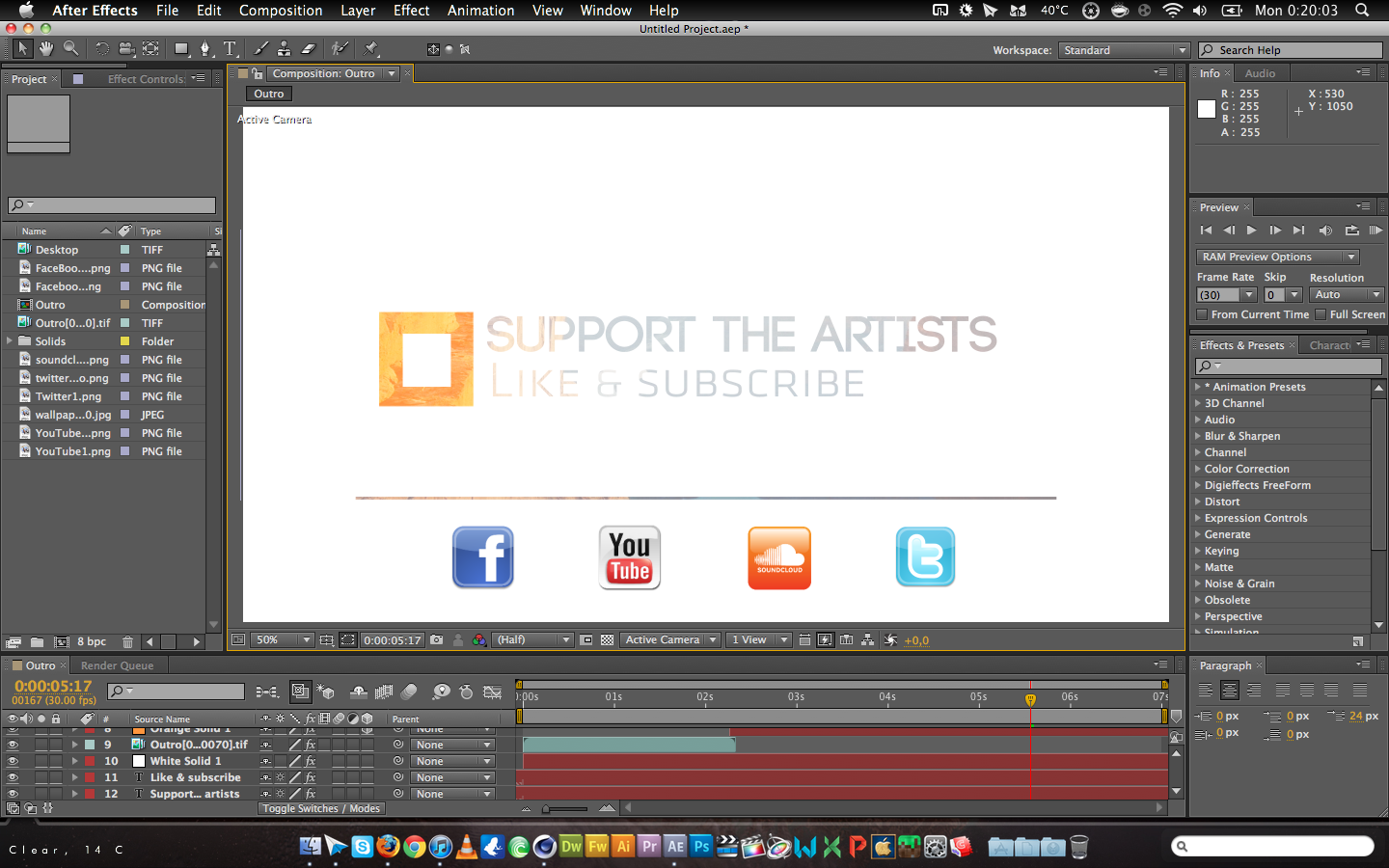
Task: Open the composition mini-flowchart in timeline
Action: pos(267,692)
